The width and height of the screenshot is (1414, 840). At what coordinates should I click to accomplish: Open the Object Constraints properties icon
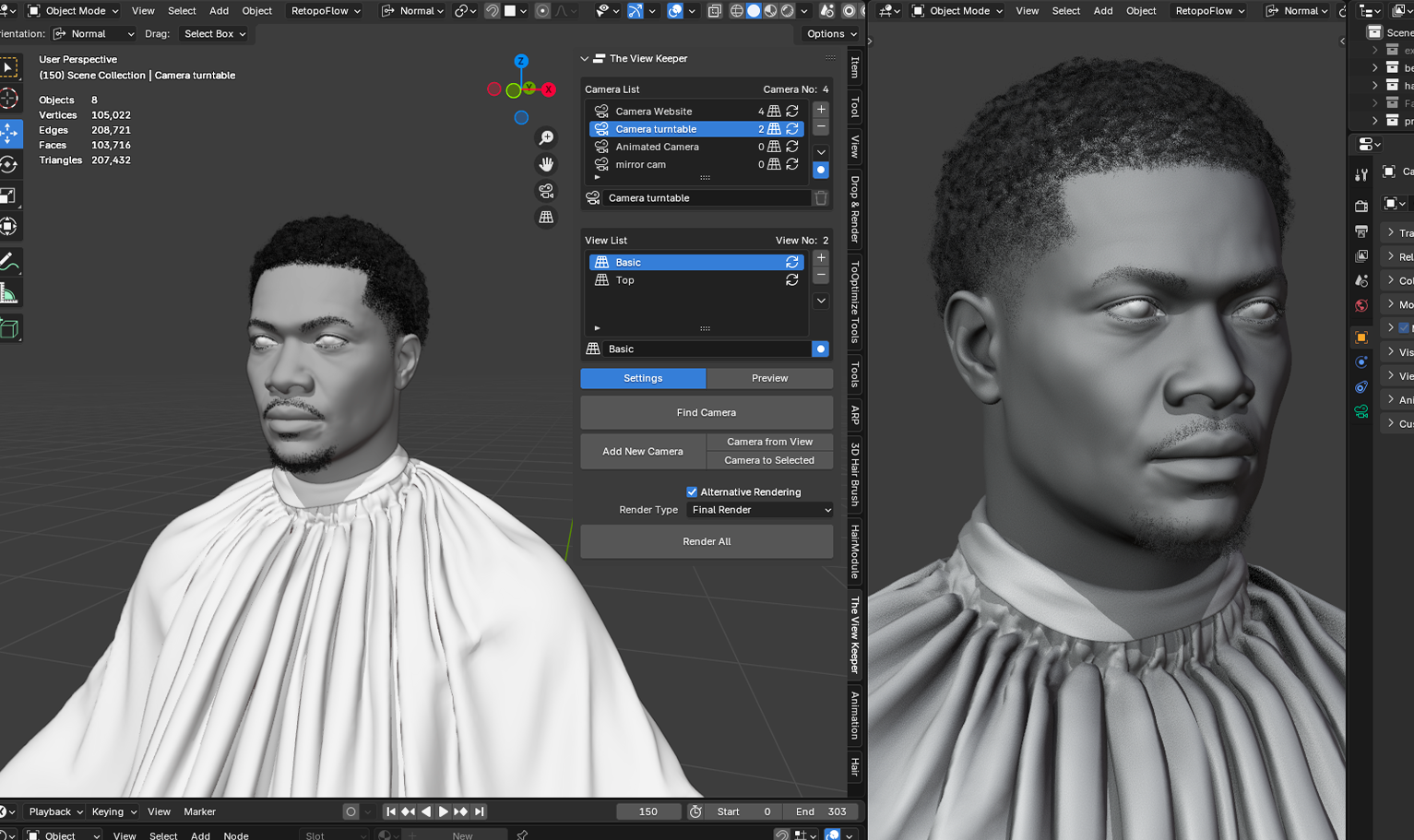coord(1361,387)
